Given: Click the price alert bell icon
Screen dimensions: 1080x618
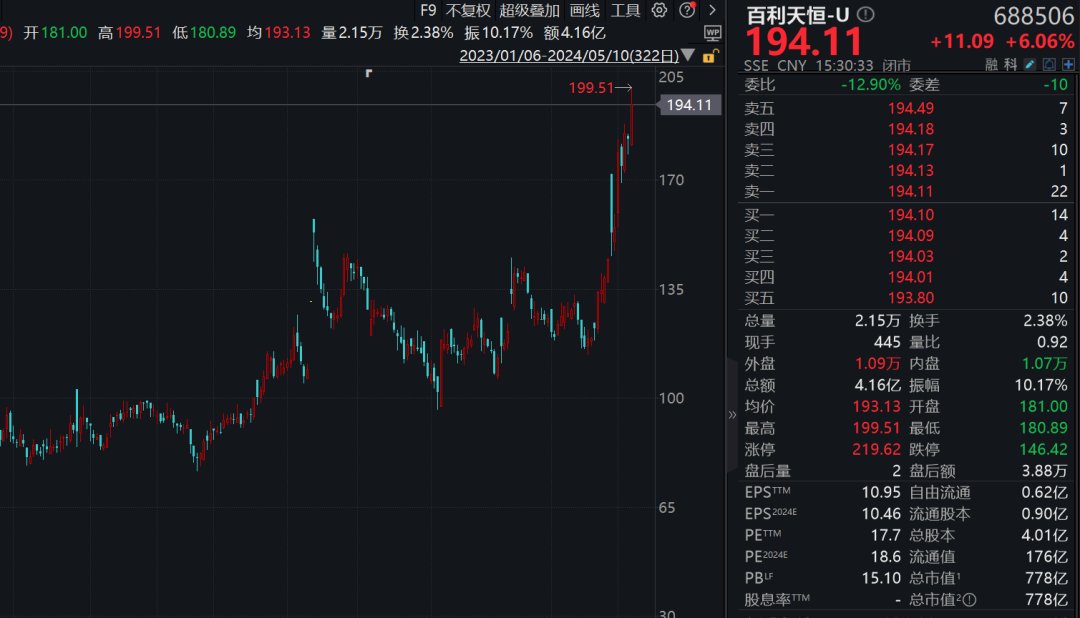Looking at the screenshot, I should coord(1049,65).
